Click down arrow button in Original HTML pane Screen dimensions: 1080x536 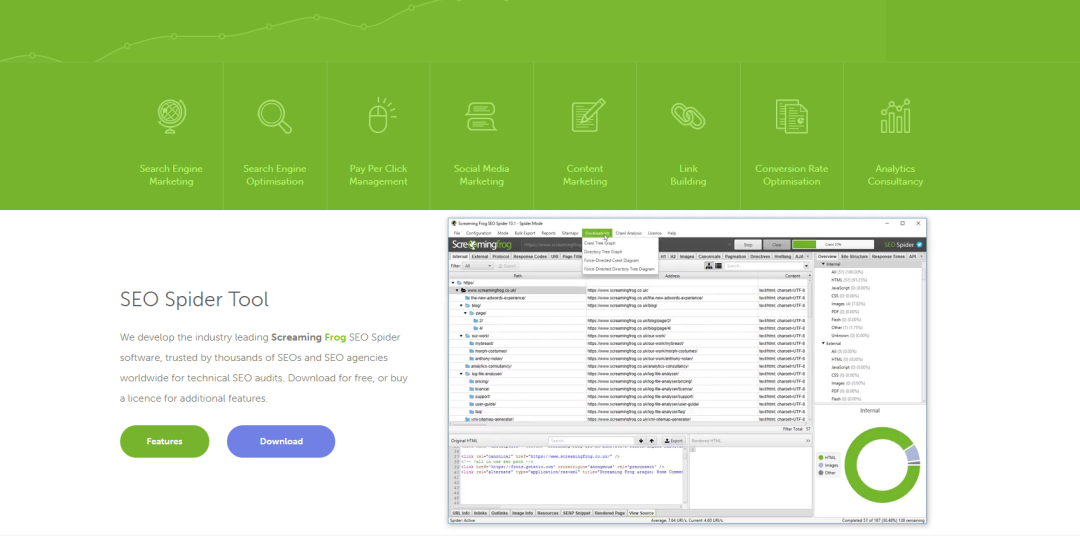(x=641, y=441)
